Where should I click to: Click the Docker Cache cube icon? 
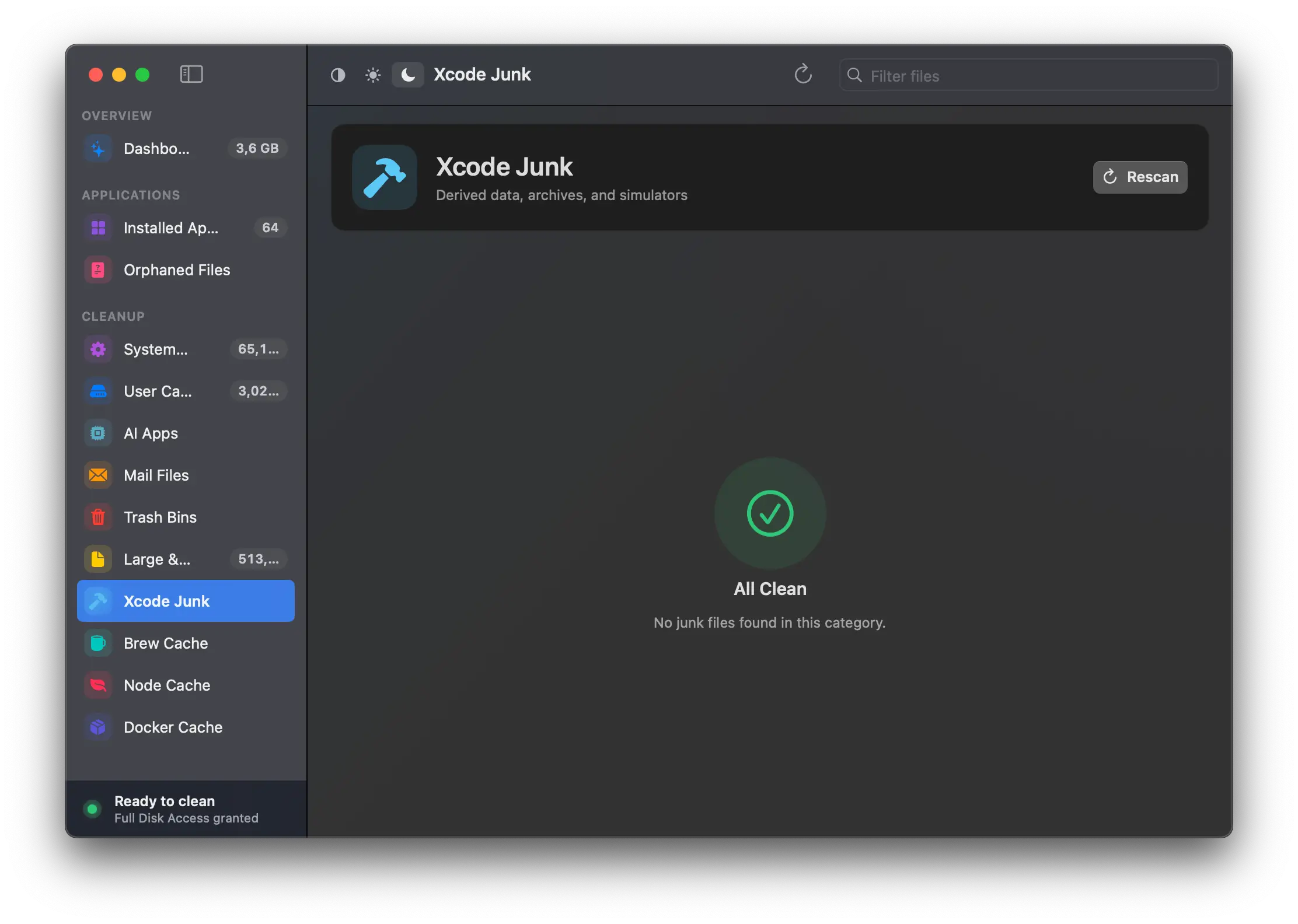pyautogui.click(x=98, y=727)
